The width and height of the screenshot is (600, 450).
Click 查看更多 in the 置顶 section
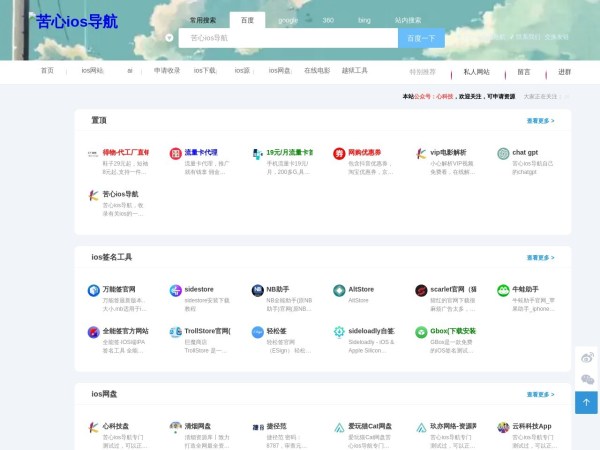[x=540, y=121]
